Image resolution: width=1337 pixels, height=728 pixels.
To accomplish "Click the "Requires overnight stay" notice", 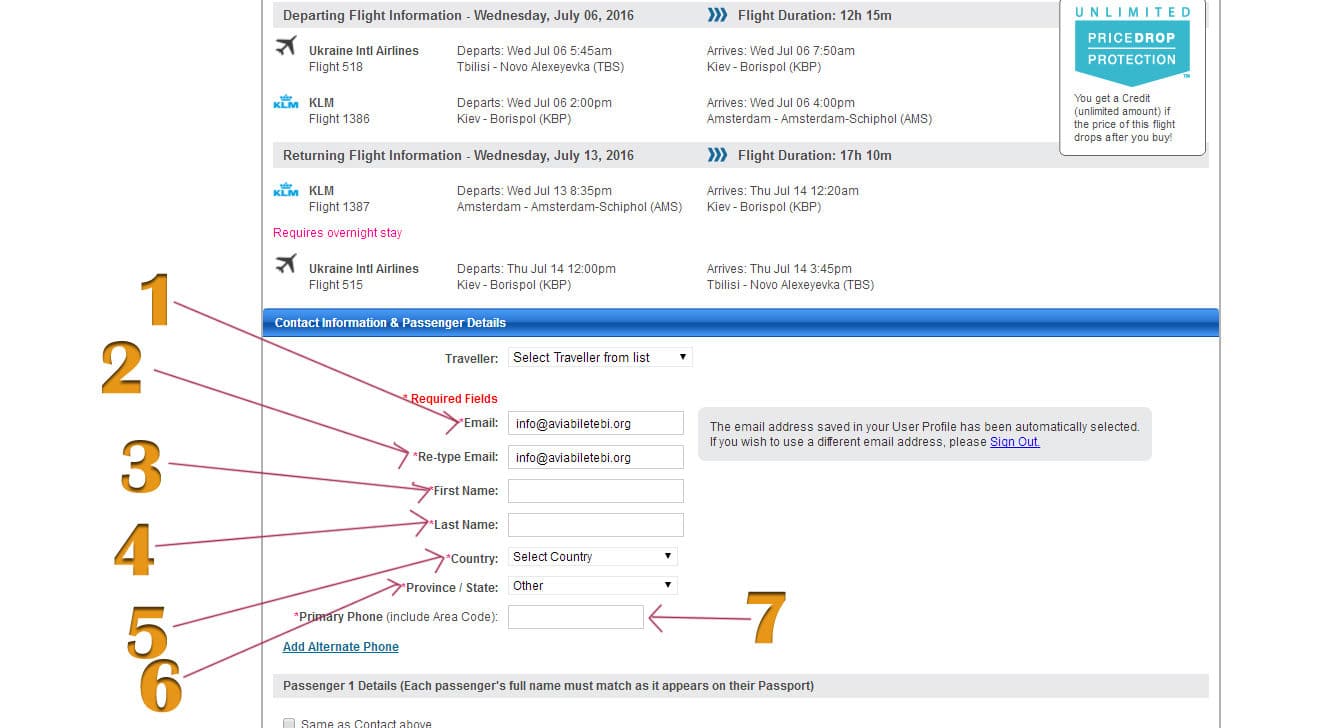I will coord(337,233).
